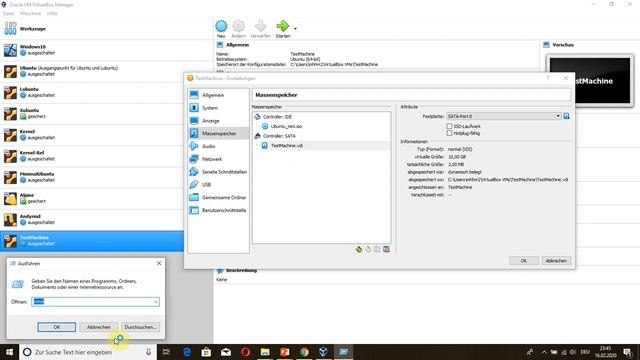Open Opera from the taskbar
The image size is (640, 360).
pyautogui.click(x=245, y=352)
